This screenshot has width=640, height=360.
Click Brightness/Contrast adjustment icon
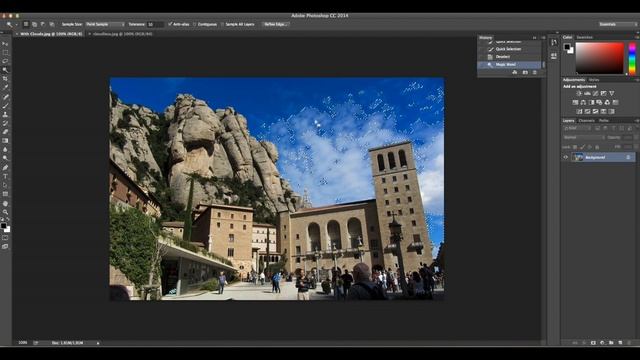[579, 93]
